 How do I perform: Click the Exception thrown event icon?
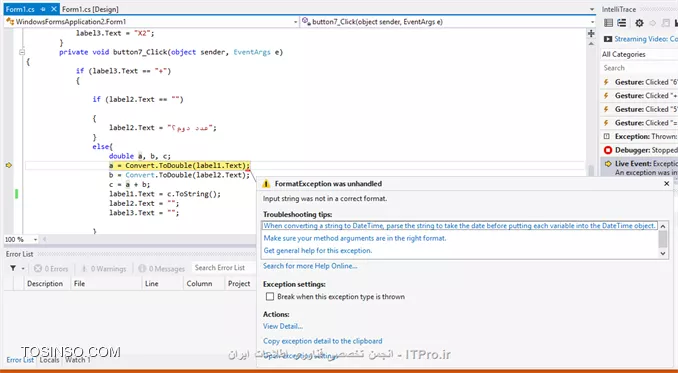607,137
